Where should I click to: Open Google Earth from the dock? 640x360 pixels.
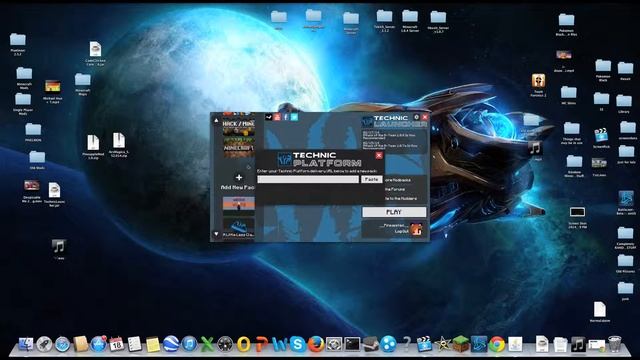171,344
